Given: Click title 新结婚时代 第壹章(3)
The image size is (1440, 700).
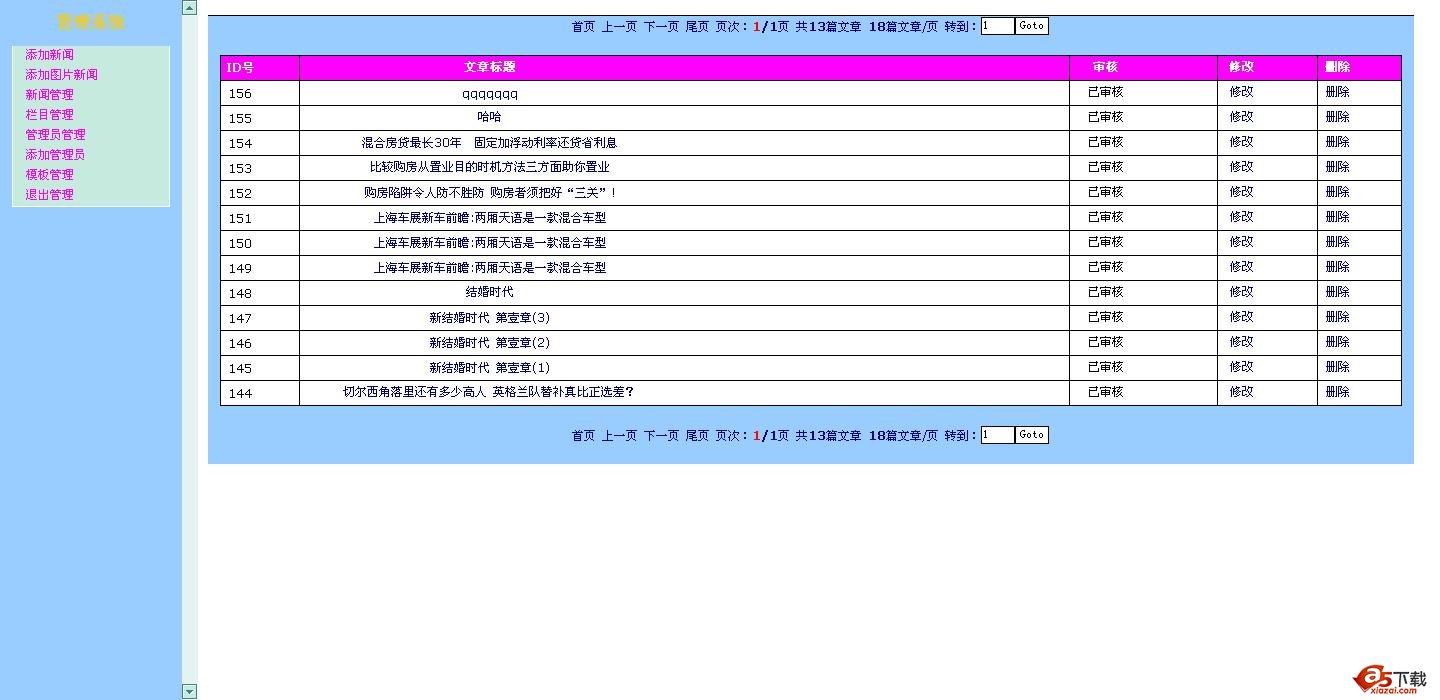Looking at the screenshot, I should pyautogui.click(x=490, y=317).
